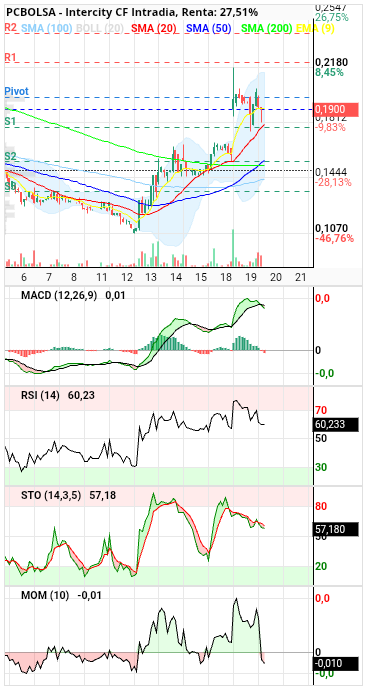The width and height of the screenshot is (367, 690).
Task: Click the RSI (14) indicator title
Action: (40, 396)
